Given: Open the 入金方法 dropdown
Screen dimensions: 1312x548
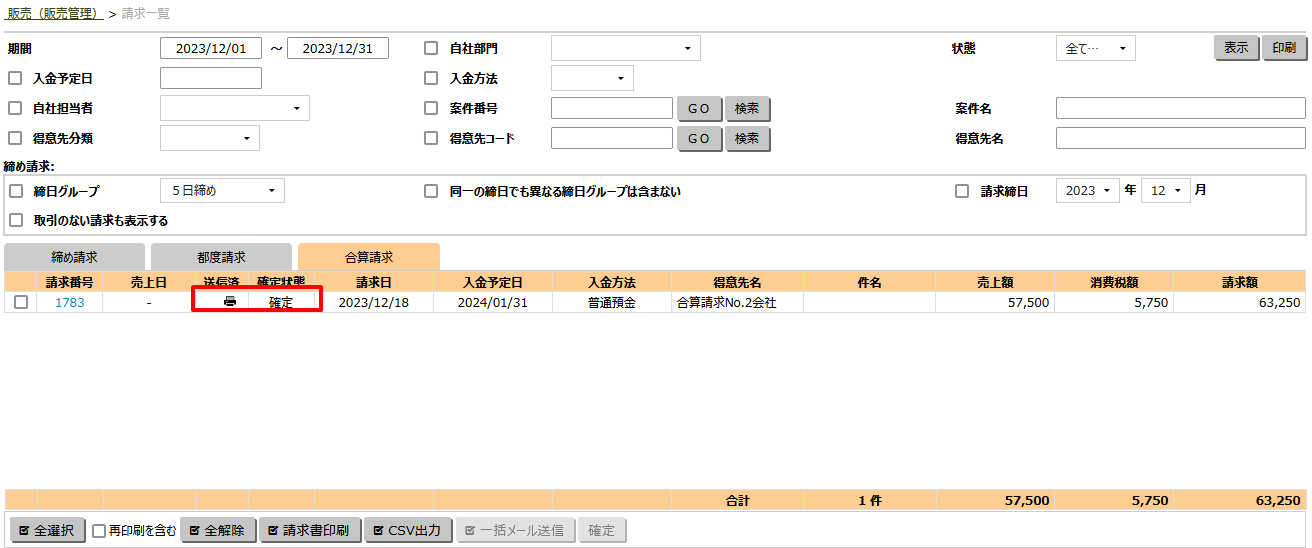Looking at the screenshot, I should click(x=592, y=78).
